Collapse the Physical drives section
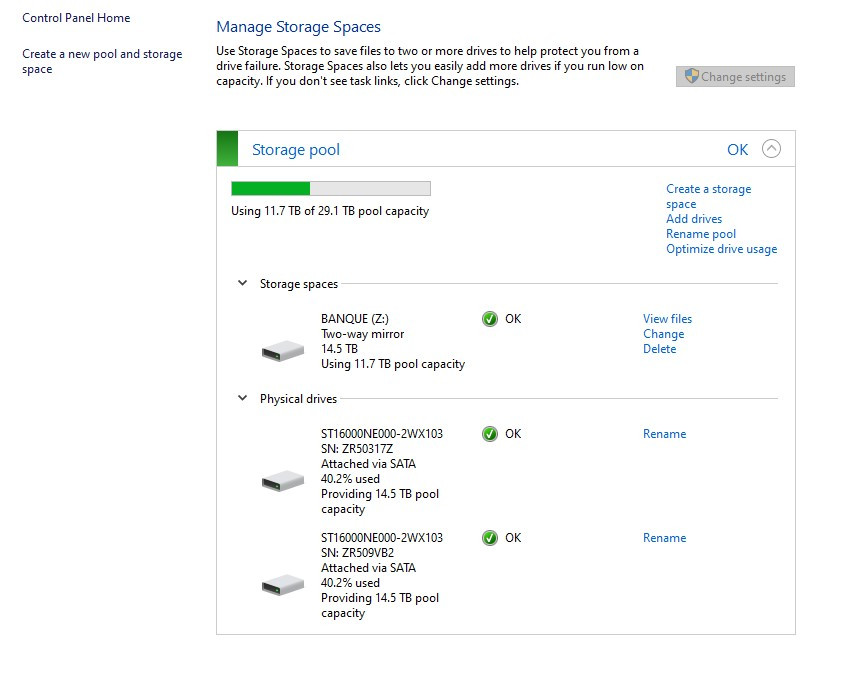This screenshot has width=852, height=700. [242, 399]
